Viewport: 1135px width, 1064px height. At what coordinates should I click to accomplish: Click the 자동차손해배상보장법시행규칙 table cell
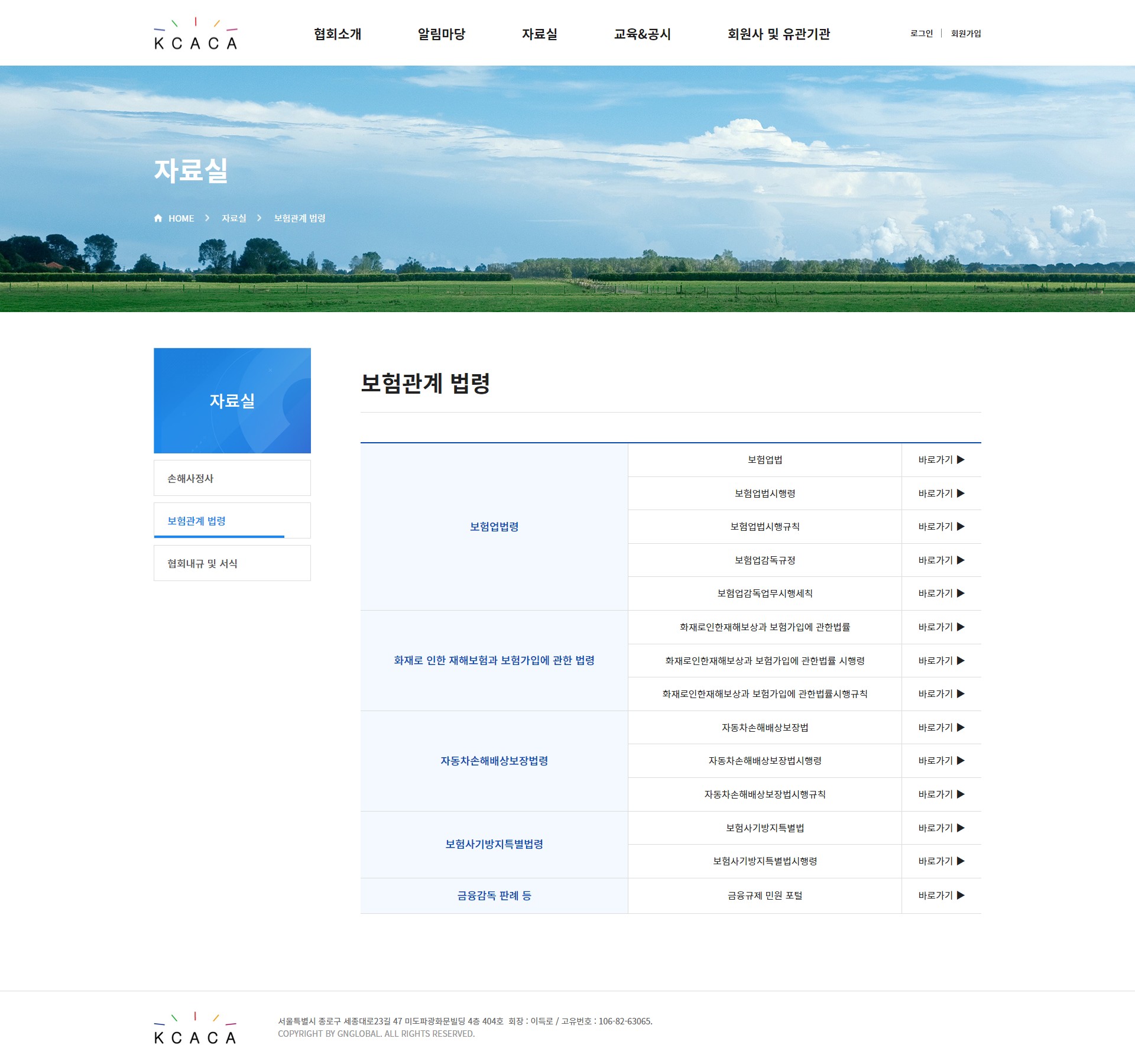765,794
